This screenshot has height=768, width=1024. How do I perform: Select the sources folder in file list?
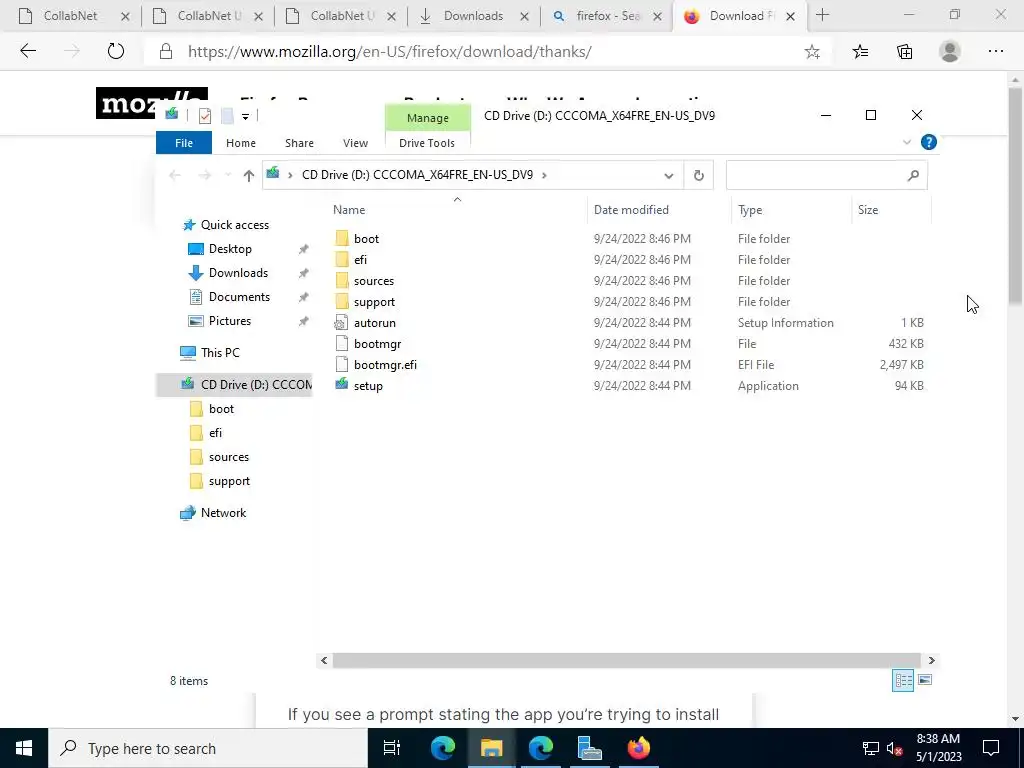click(x=374, y=281)
